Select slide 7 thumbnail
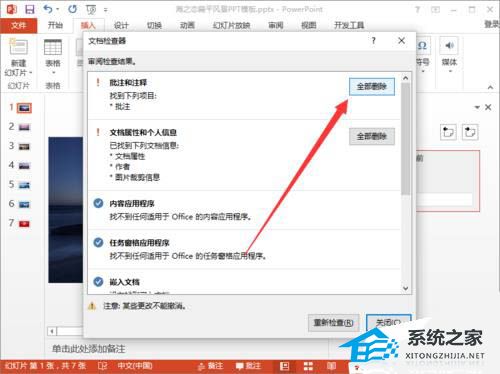This screenshot has width=500, height=374. point(24,224)
